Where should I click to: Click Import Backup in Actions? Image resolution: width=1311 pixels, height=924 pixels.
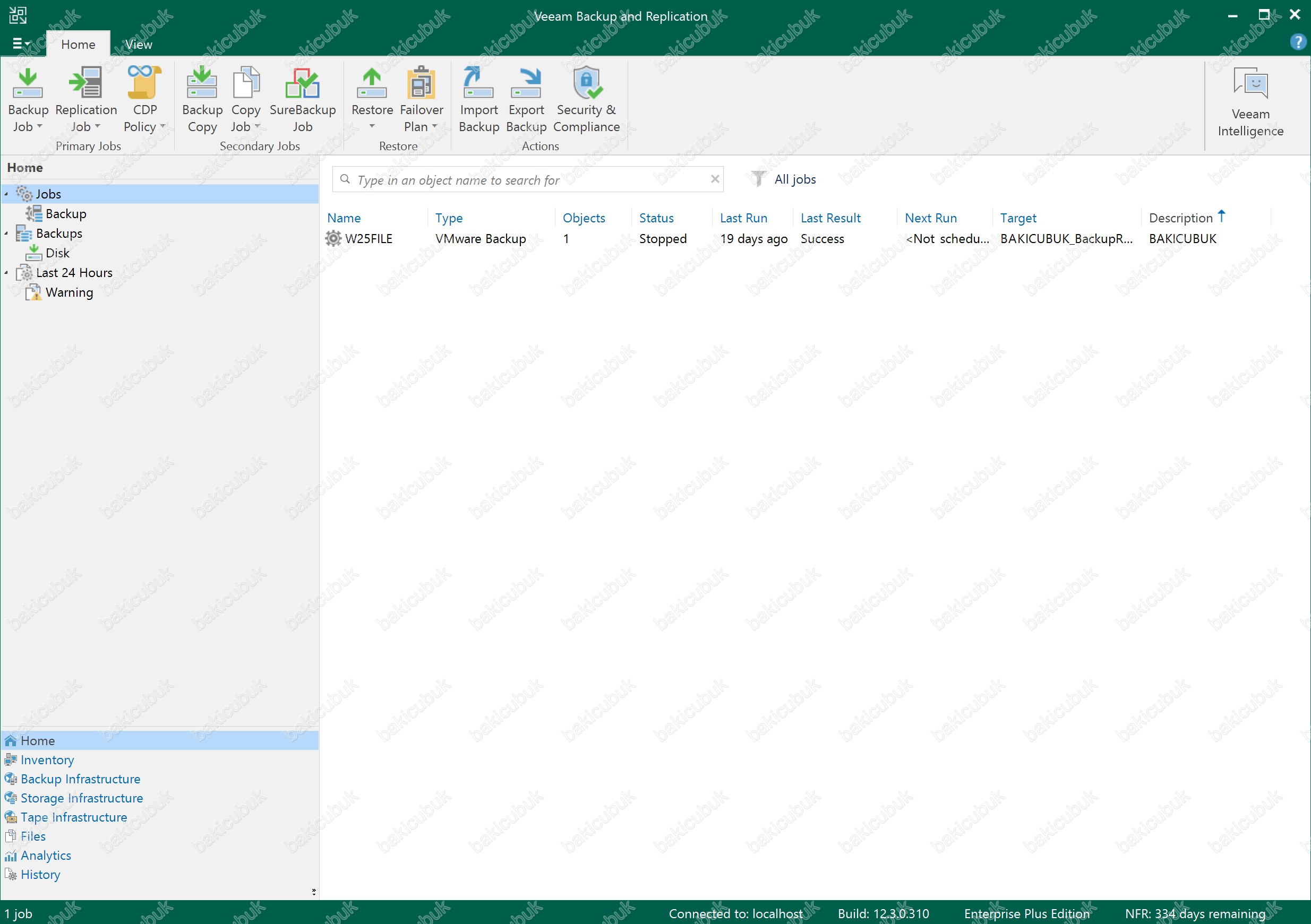478,100
